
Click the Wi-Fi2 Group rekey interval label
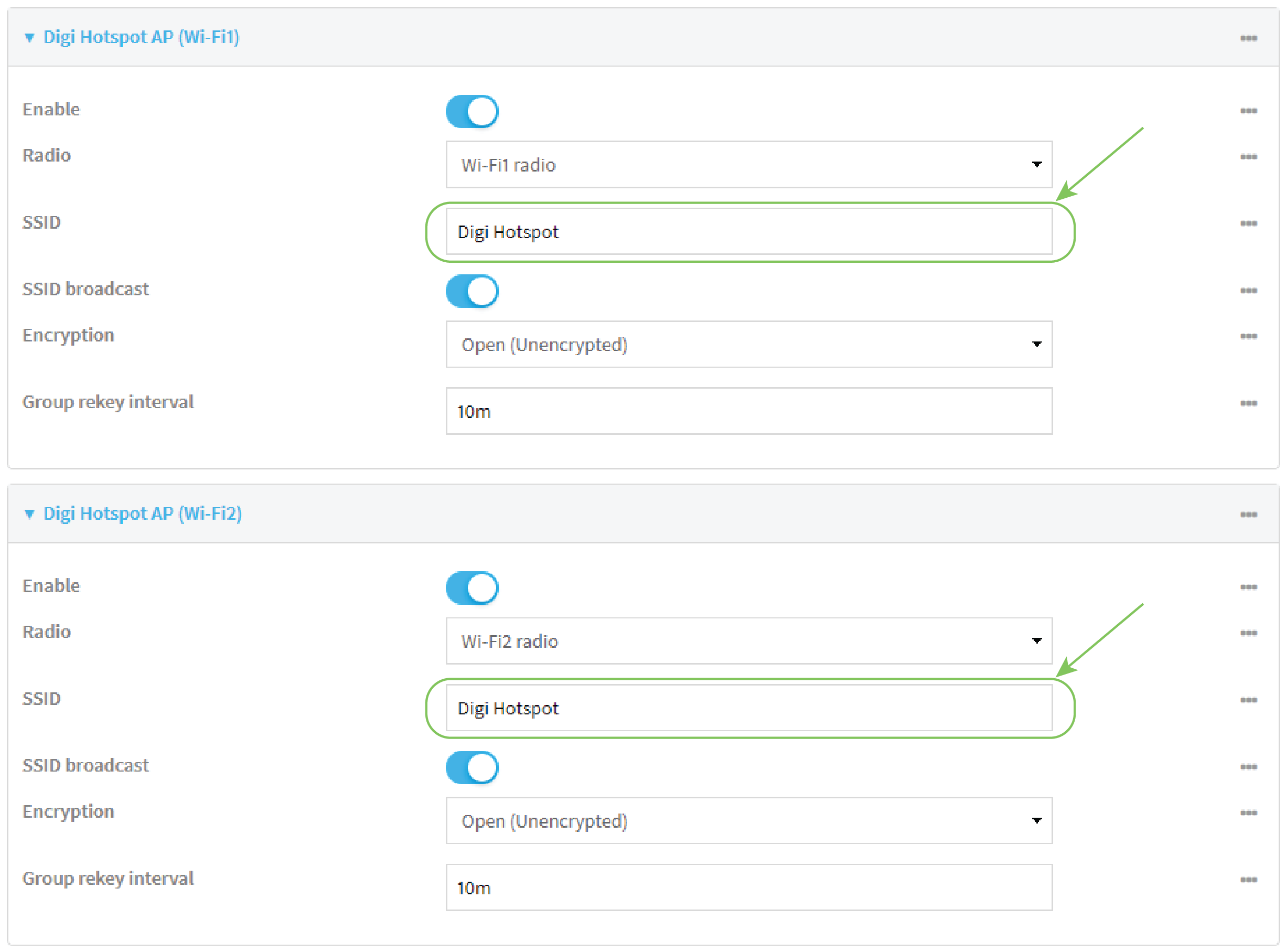(x=108, y=880)
